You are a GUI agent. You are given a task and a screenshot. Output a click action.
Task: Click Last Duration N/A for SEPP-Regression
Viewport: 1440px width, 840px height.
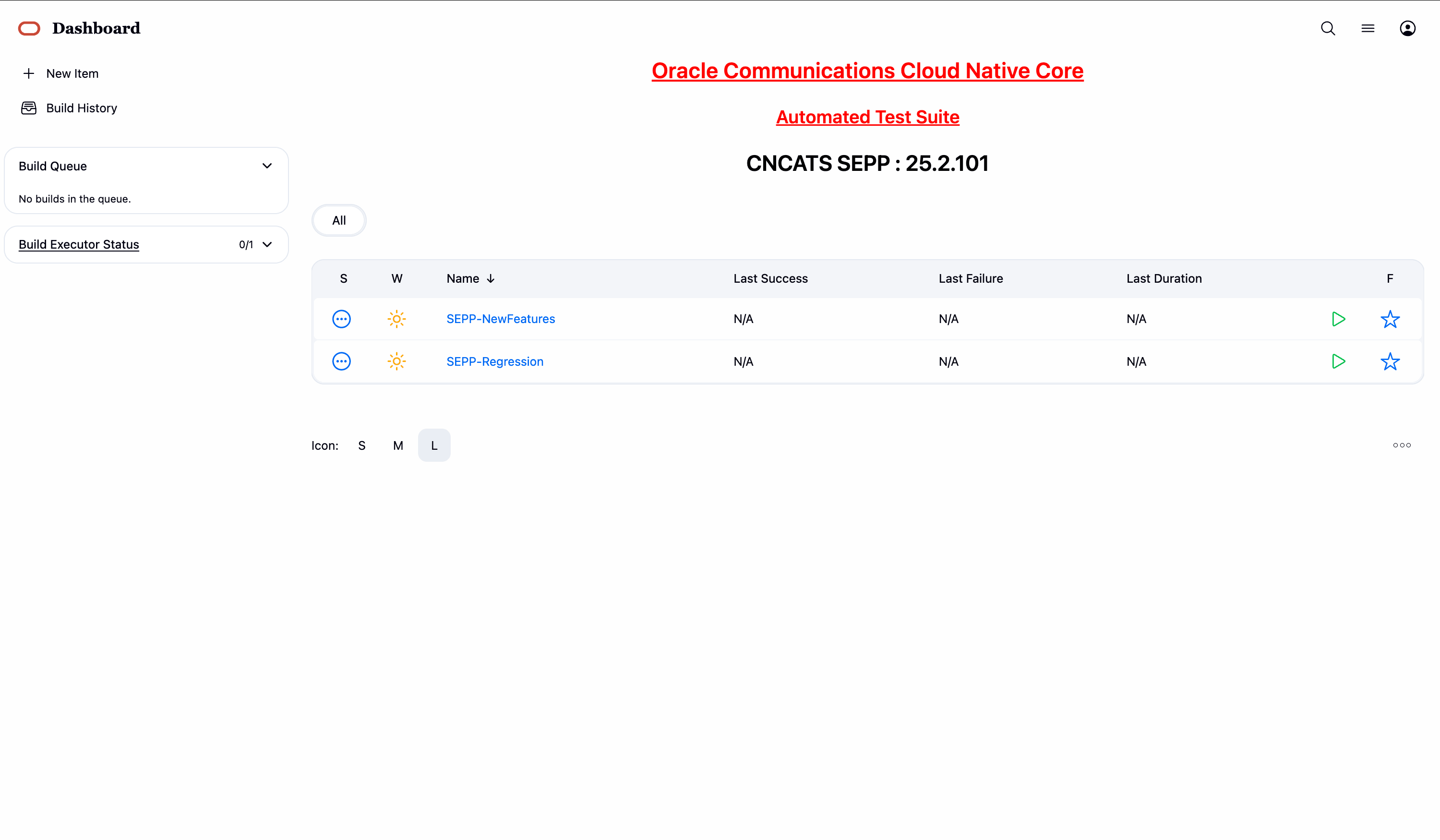pos(1136,362)
